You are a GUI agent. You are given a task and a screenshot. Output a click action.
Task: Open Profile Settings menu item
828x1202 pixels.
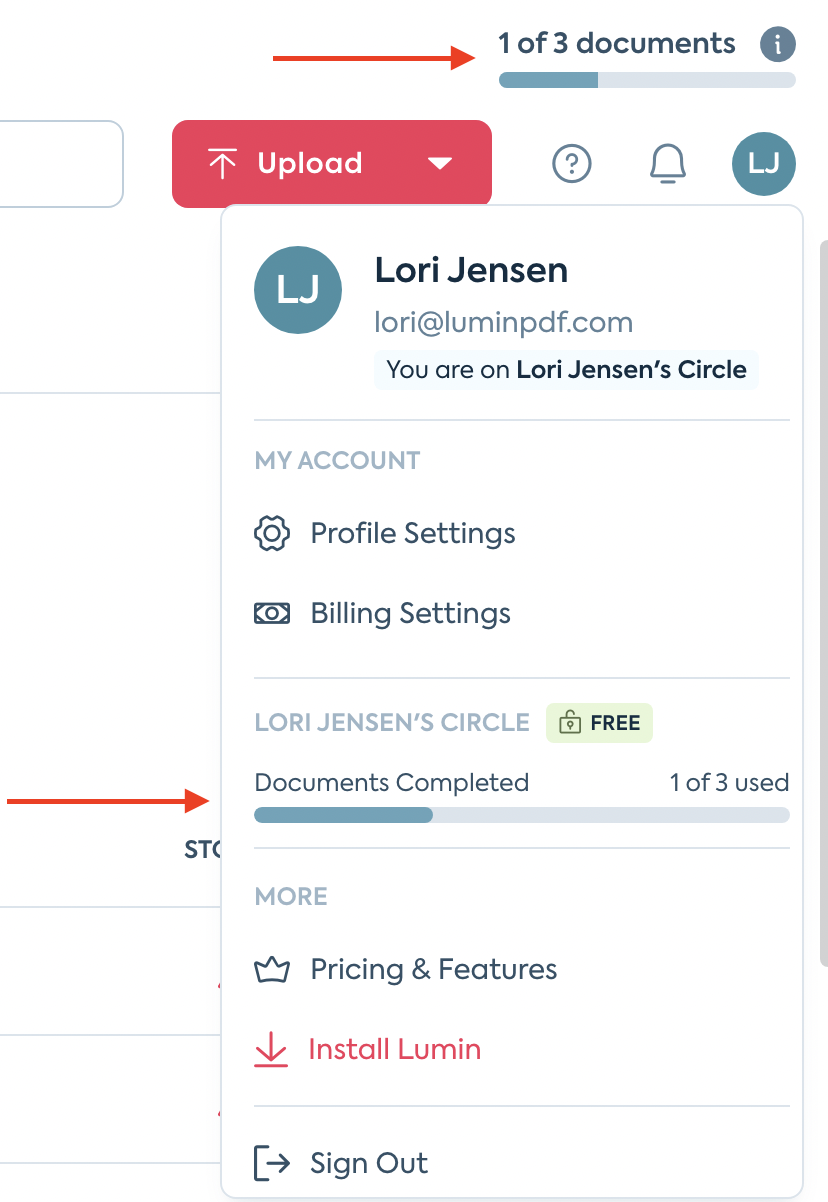(413, 534)
